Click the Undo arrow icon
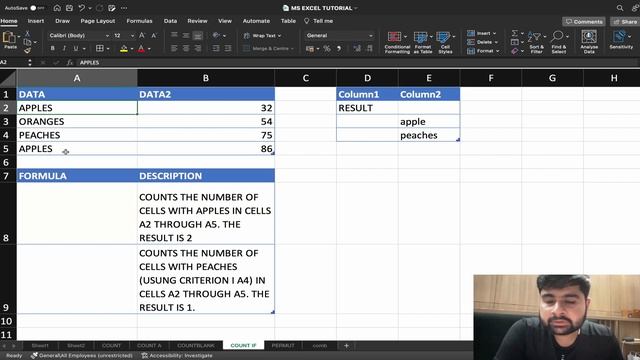Image resolution: width=640 pixels, height=360 pixels. click(x=82, y=8)
